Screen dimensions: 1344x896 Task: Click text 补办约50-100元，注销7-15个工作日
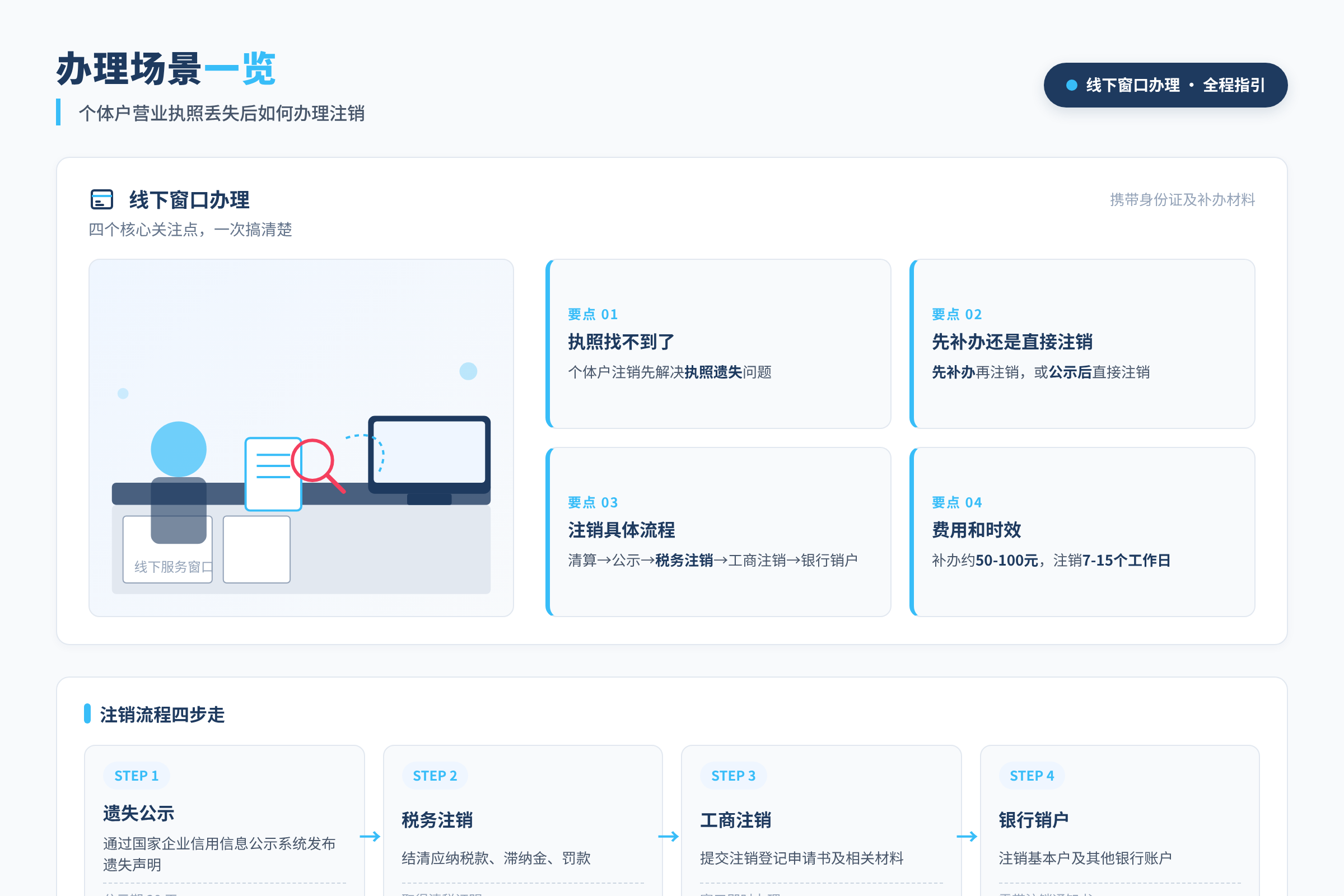coord(1051,560)
